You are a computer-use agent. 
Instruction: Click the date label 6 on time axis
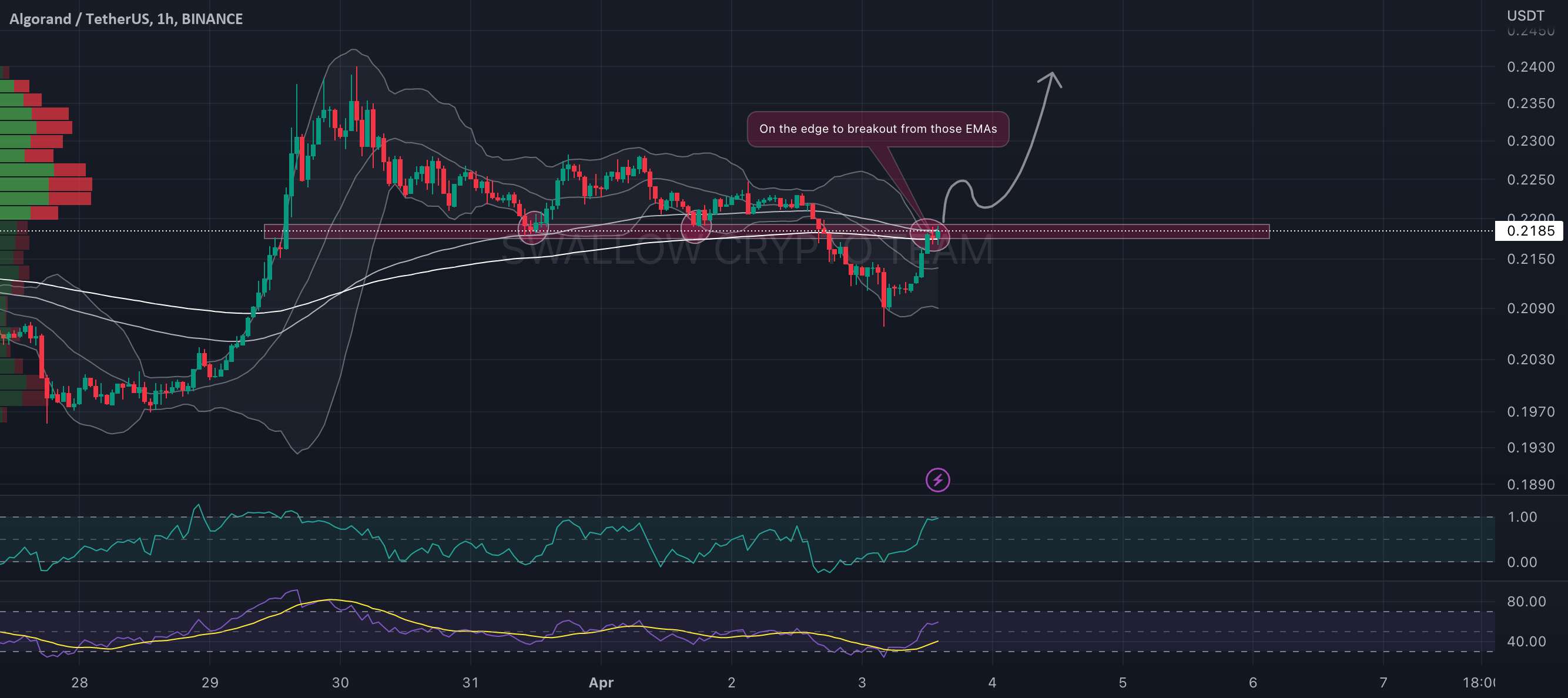(x=1253, y=683)
